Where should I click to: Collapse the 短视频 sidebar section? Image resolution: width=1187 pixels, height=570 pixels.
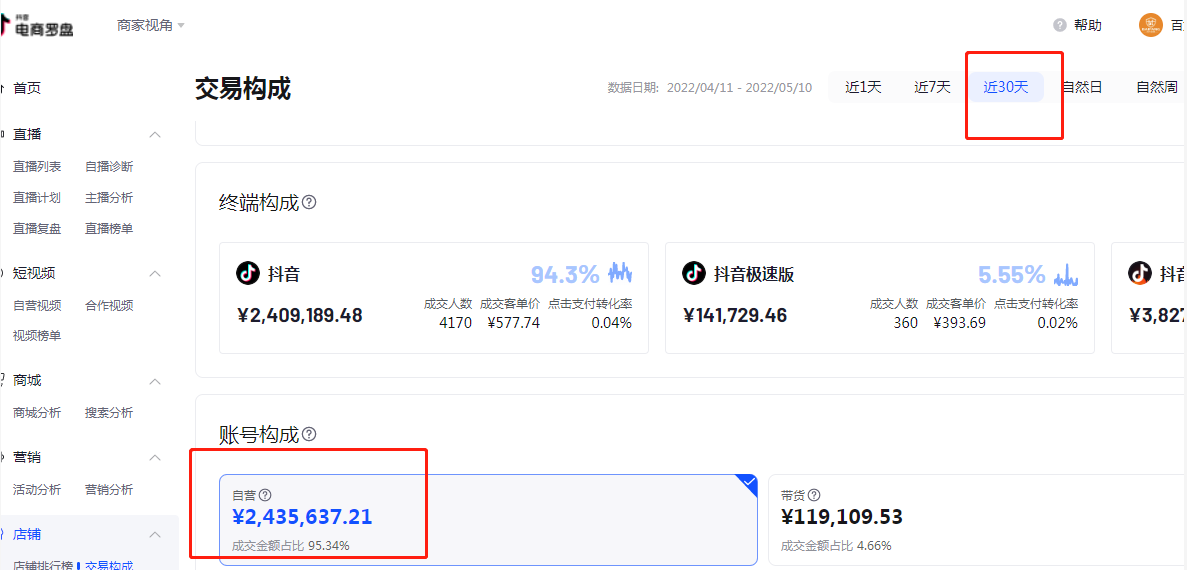point(155,273)
